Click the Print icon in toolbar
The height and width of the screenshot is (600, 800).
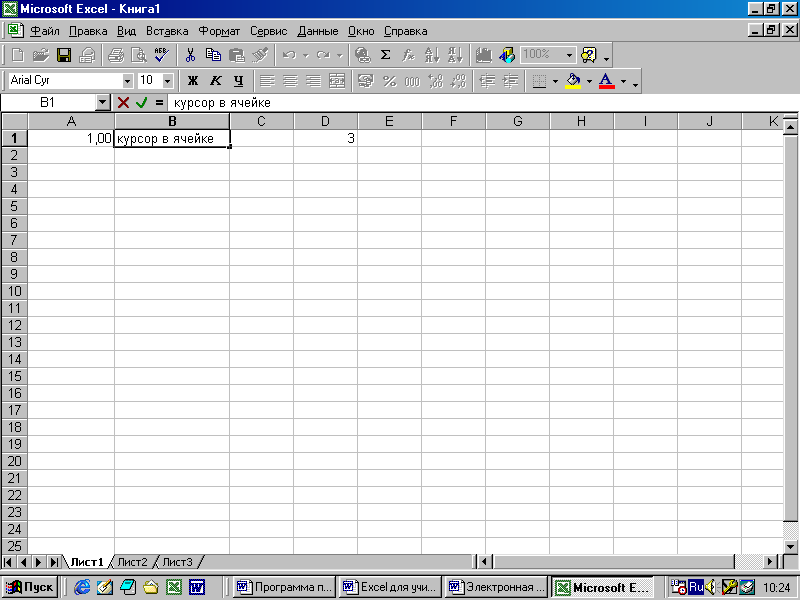pos(116,55)
